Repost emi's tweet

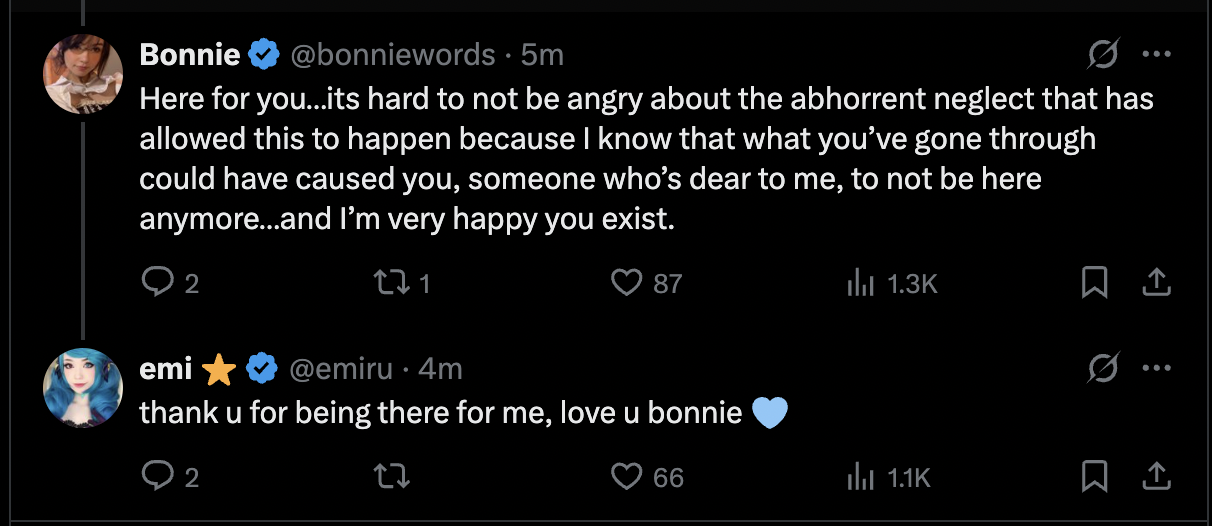point(395,477)
